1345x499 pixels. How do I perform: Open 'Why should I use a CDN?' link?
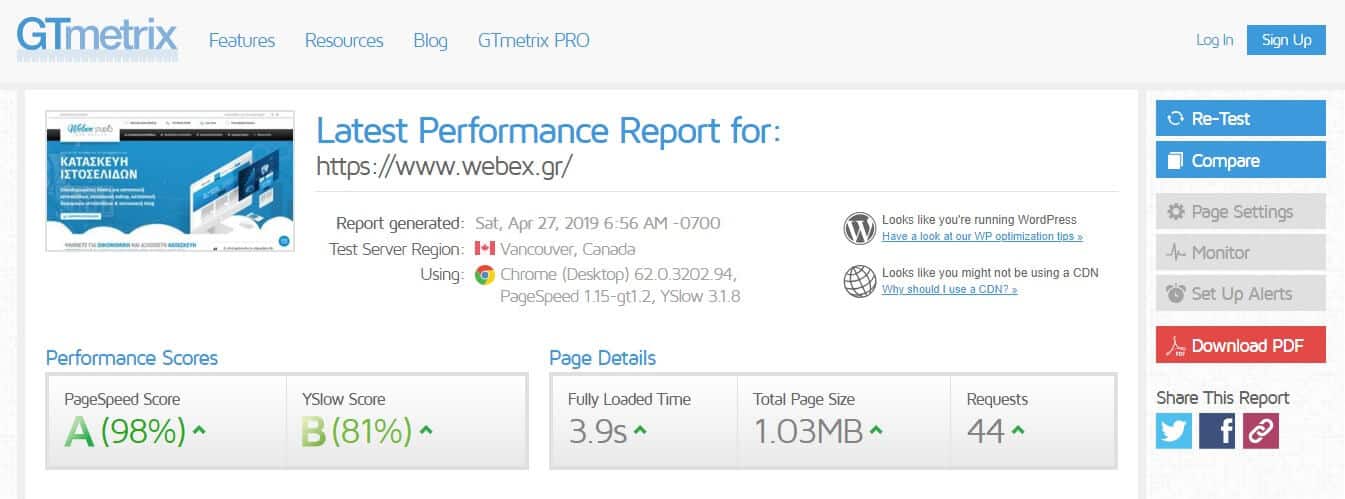coord(950,290)
